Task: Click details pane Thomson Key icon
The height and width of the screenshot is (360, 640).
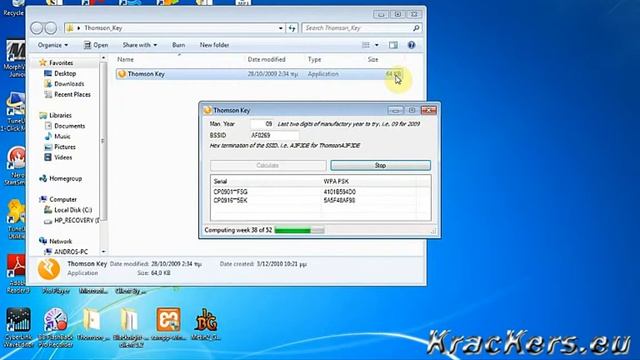Action: 49,269
